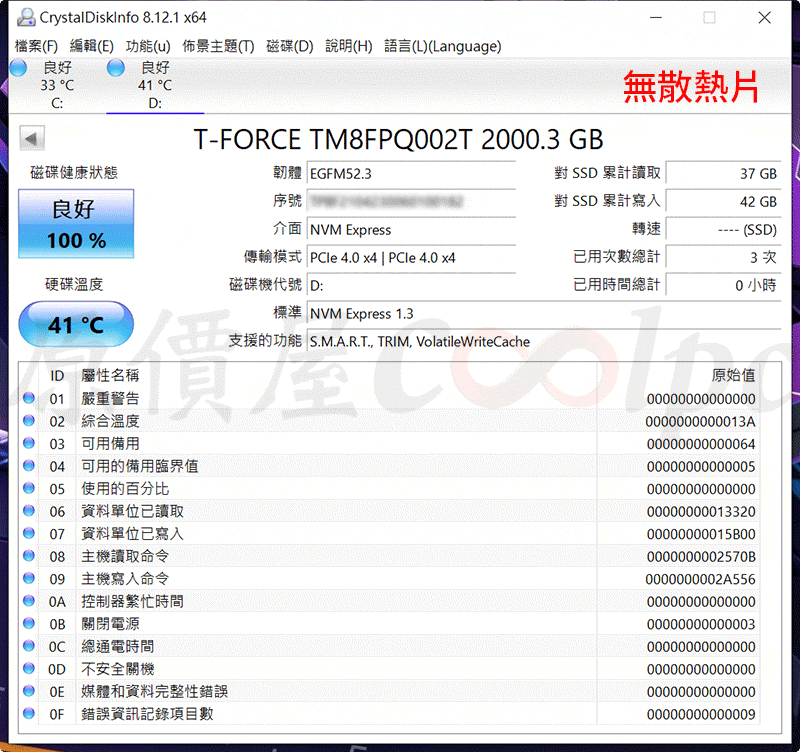Click raw value 000000000013A

point(700,421)
